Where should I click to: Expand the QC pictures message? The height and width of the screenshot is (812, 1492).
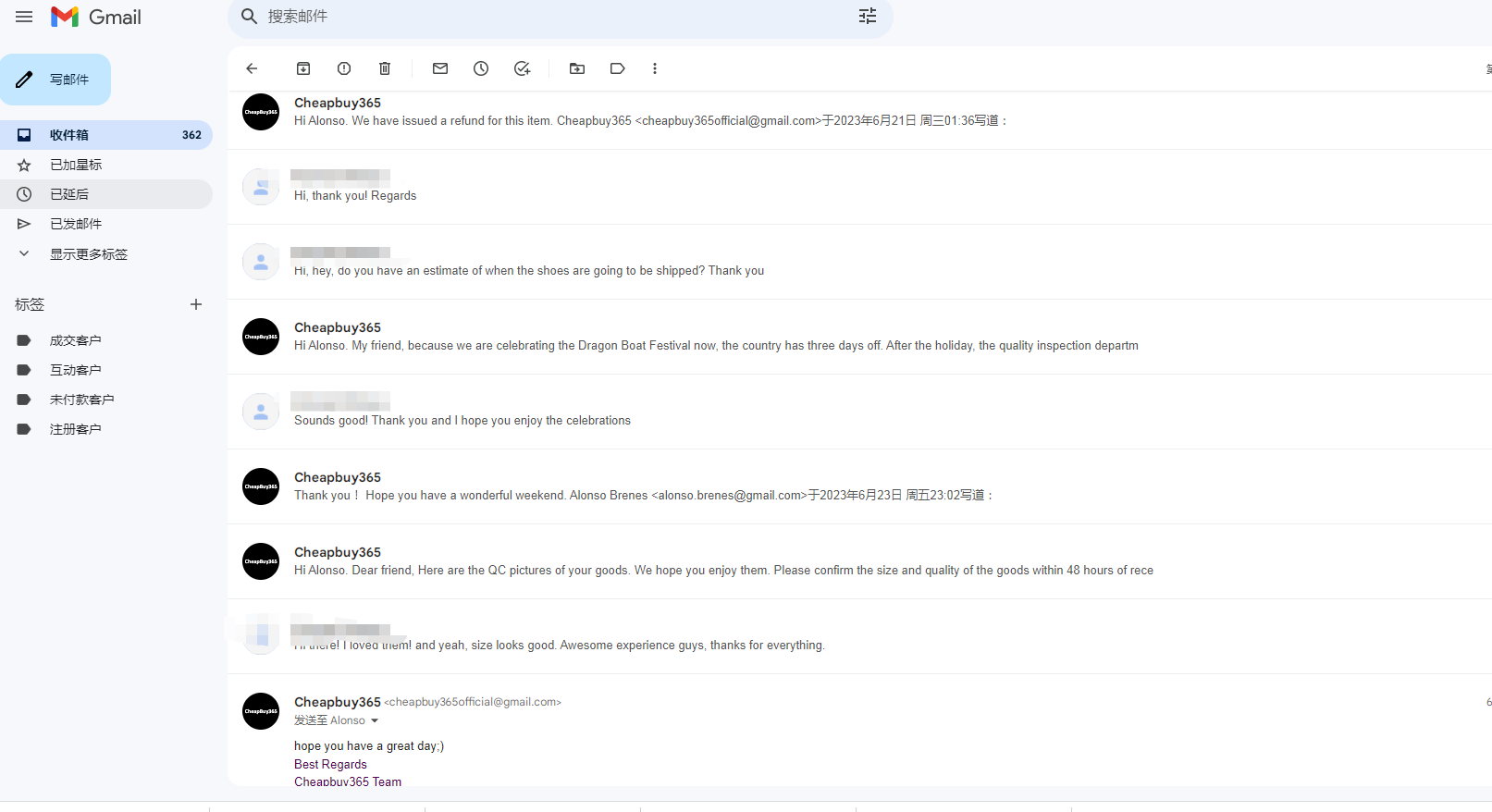click(x=859, y=561)
